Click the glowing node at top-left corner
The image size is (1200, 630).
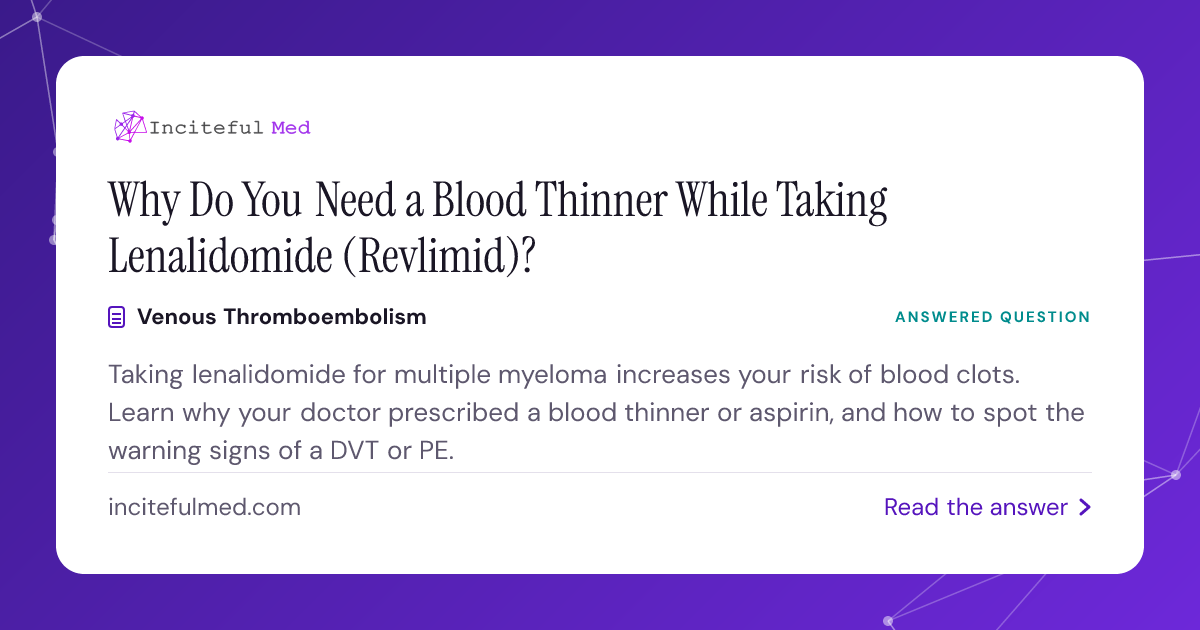pos(37,17)
